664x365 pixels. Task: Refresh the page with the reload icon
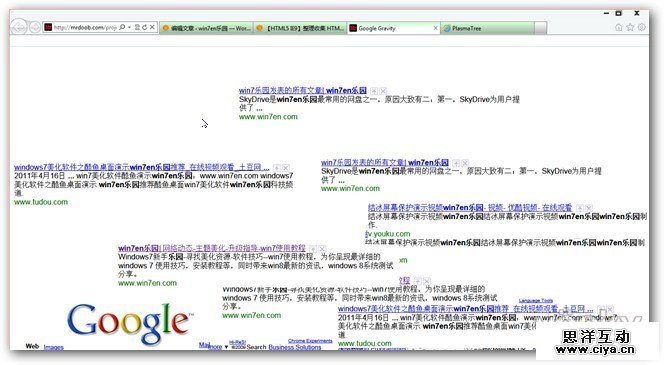(x=144, y=27)
